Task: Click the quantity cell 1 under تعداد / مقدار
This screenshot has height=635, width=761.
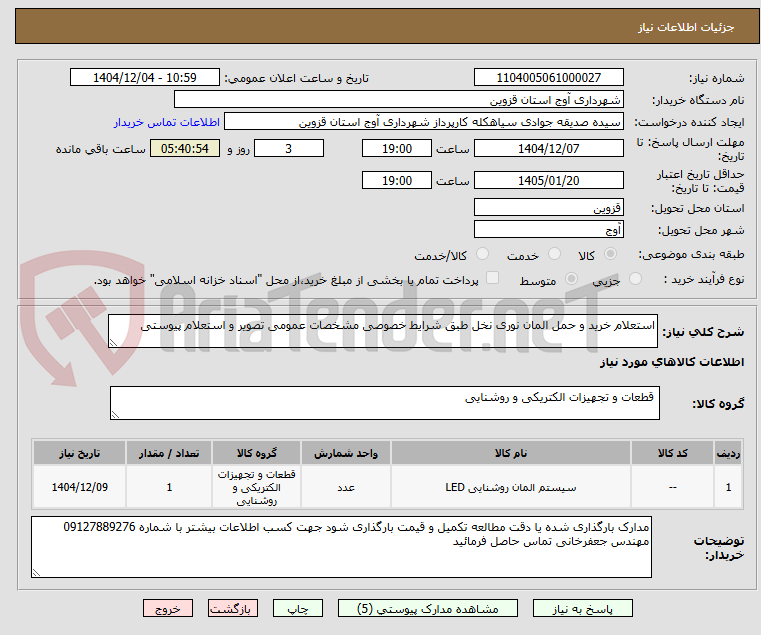Action: pyautogui.click(x=169, y=487)
